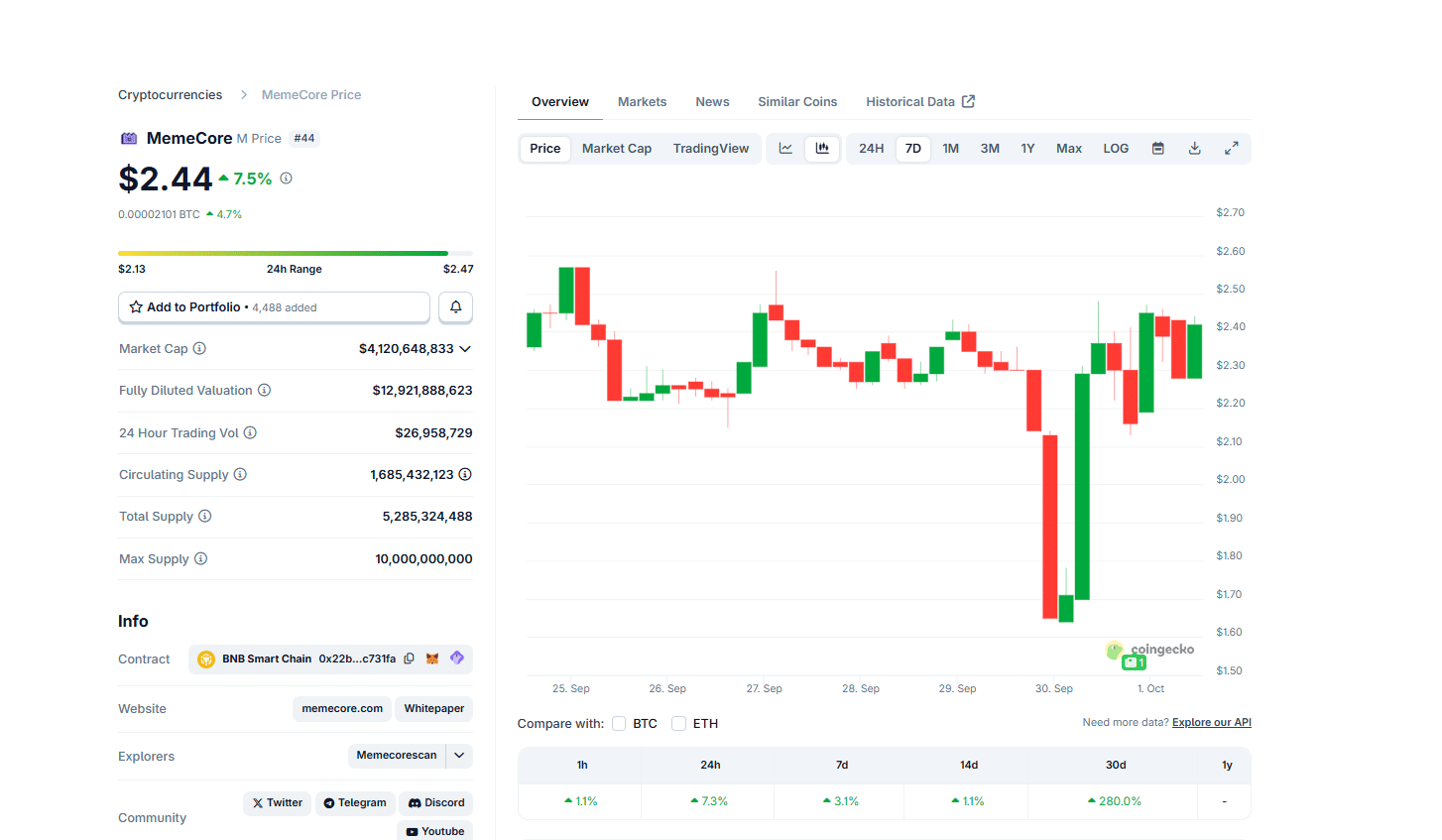Viewport: 1442px width, 840px height.
Task: Expand chart to fullscreen with expand icon
Action: 1232,147
